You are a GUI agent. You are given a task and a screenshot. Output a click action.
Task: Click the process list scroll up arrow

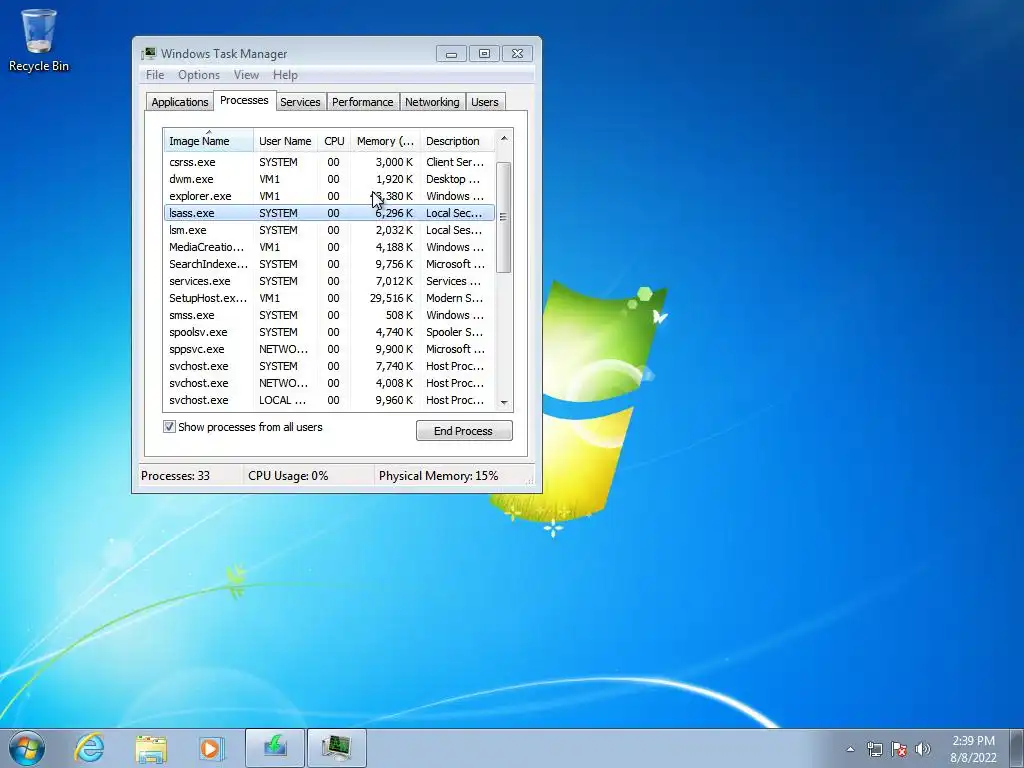coord(504,138)
